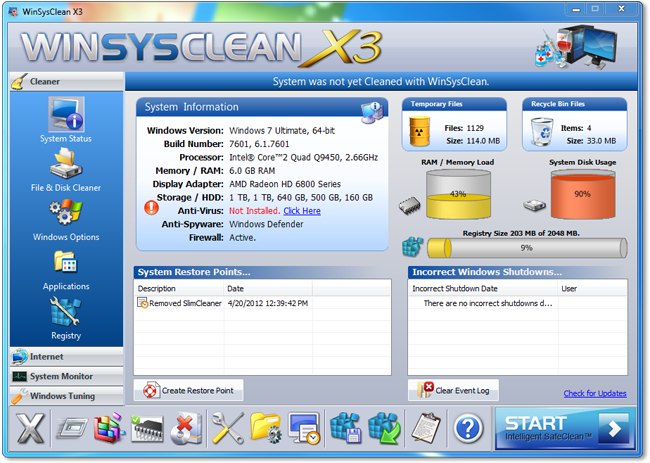Viewport: 650px width, 463px height.
Task: Select the Windows Options icon
Action: click(65, 218)
